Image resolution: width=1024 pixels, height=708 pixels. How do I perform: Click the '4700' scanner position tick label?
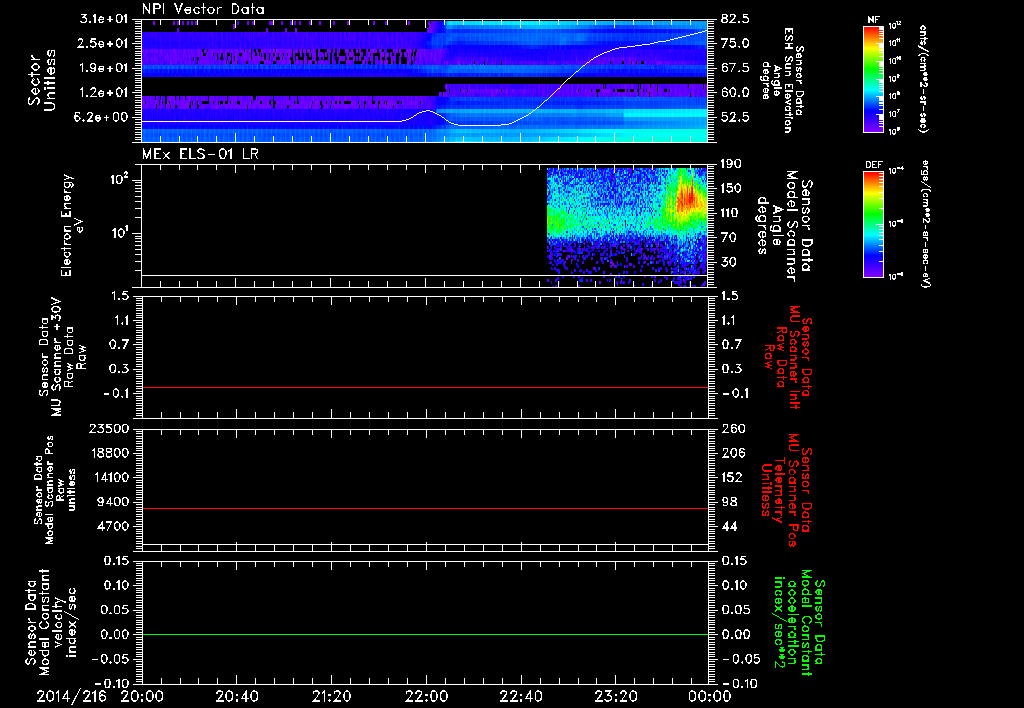[x=113, y=526]
